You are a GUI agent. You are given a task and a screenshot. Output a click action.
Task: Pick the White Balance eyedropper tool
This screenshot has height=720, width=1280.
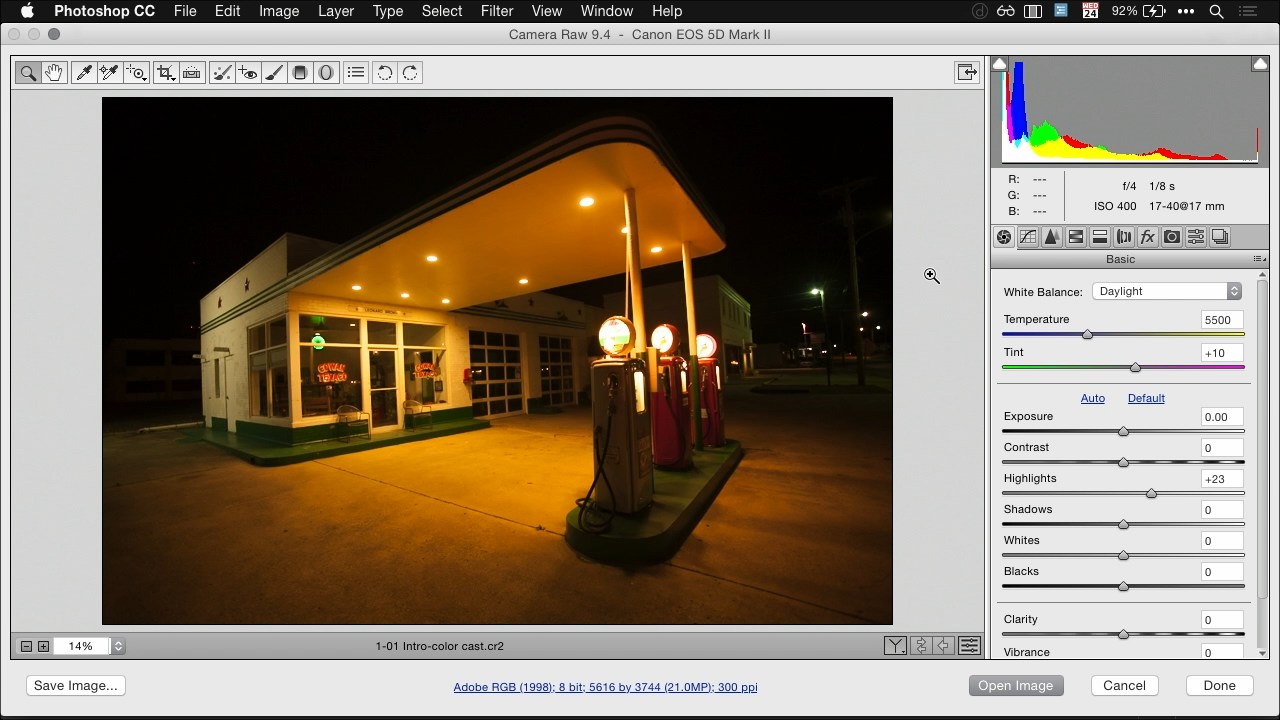84,72
